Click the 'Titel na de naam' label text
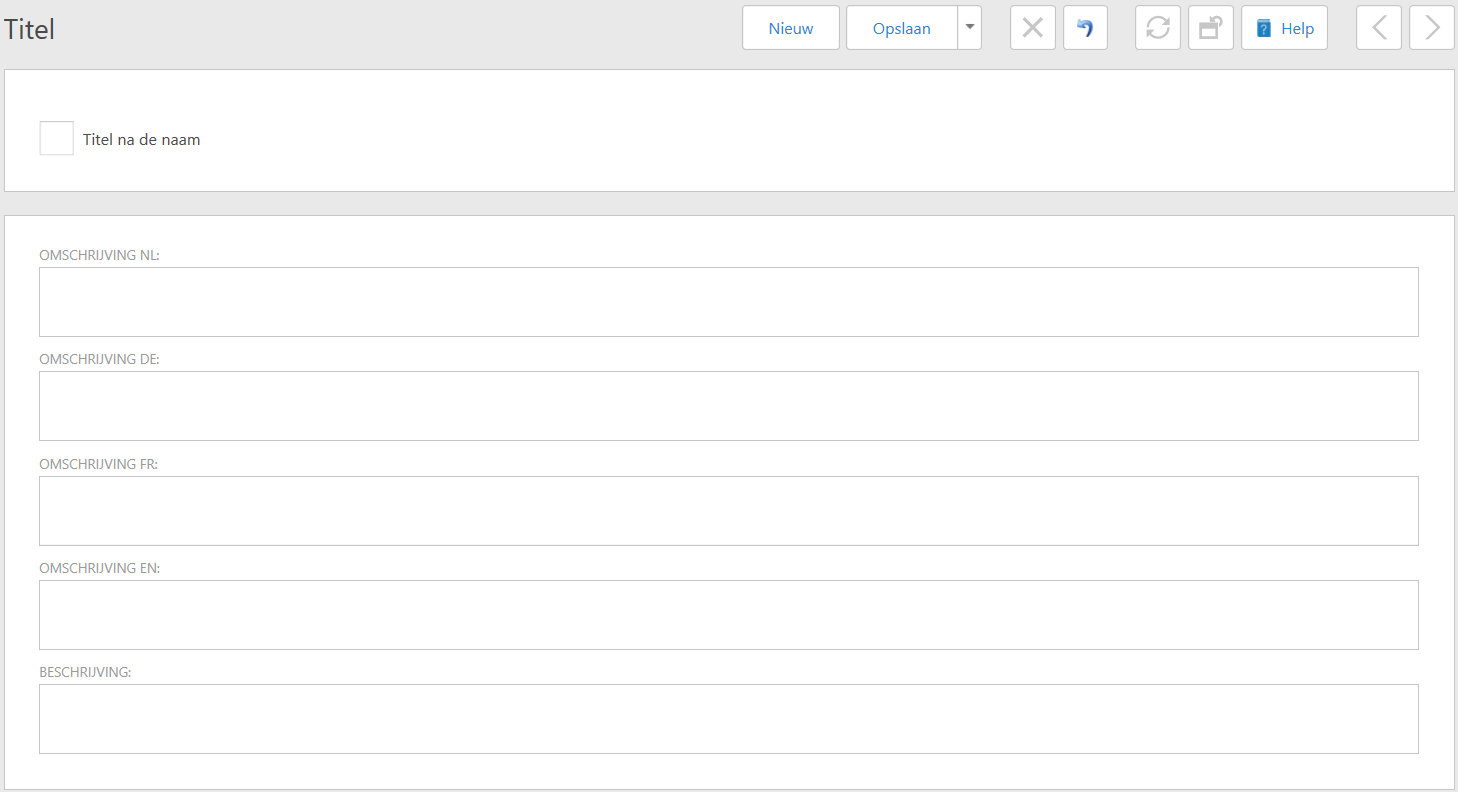Viewport: 1458px width, 792px height. (x=142, y=140)
